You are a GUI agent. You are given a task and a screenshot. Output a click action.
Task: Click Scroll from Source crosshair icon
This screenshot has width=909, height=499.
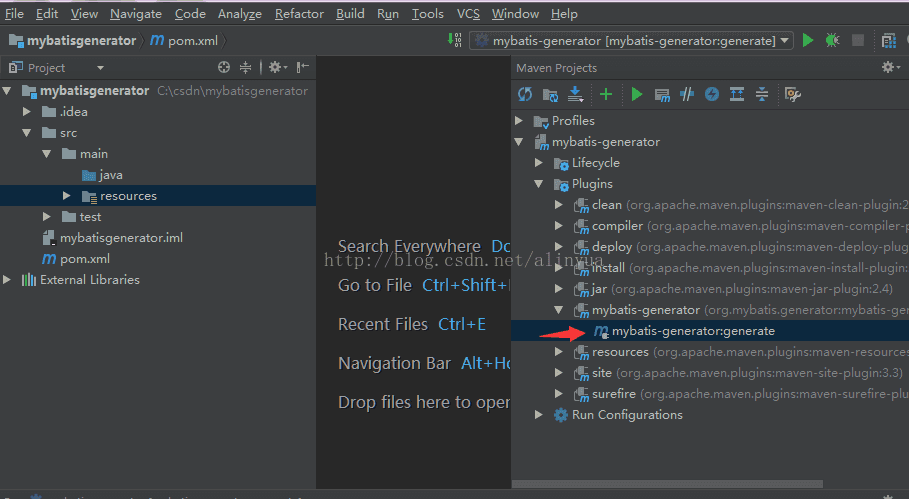(x=224, y=68)
